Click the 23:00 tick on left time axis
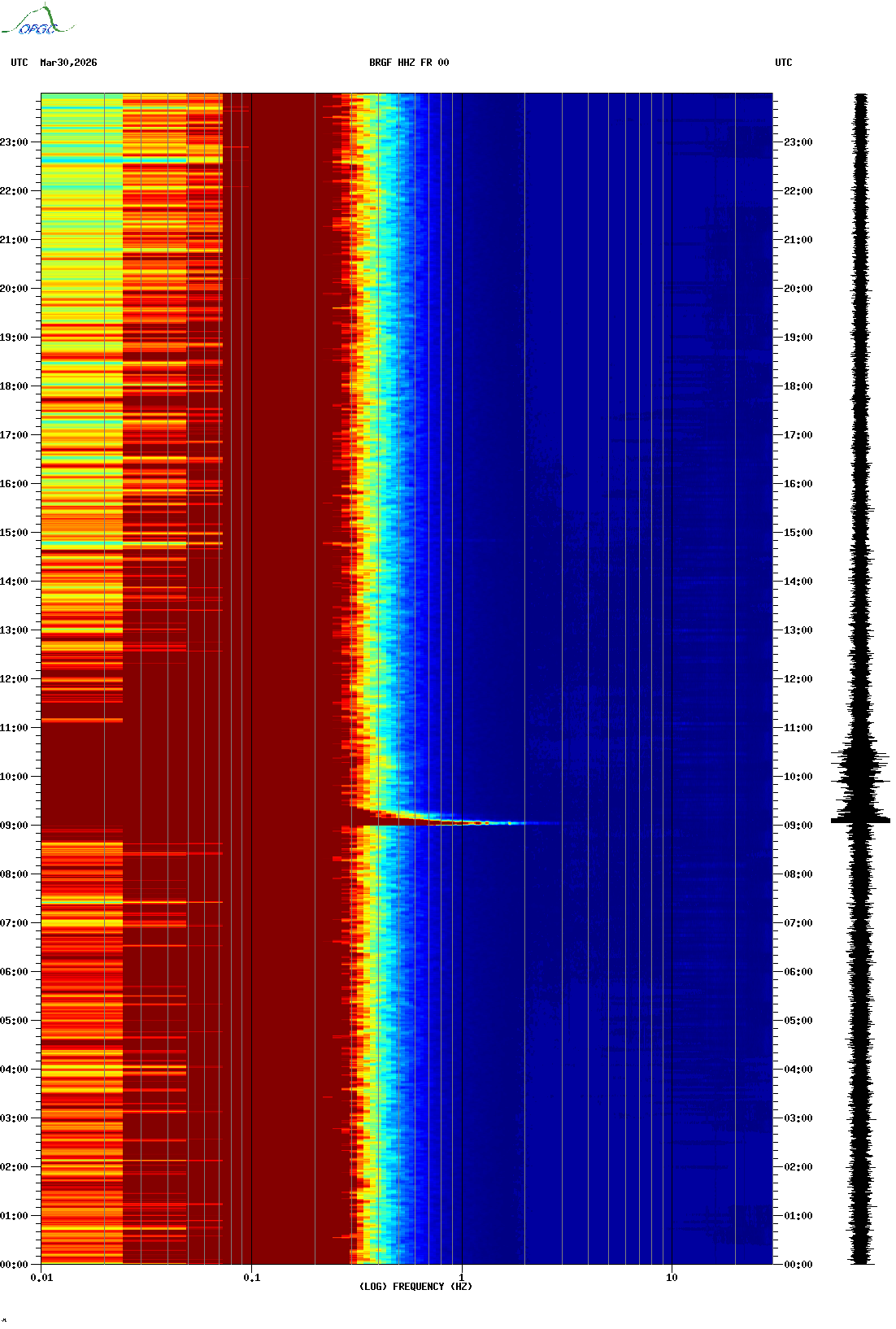Image resolution: width=896 pixels, height=1329 pixels. tap(14, 142)
